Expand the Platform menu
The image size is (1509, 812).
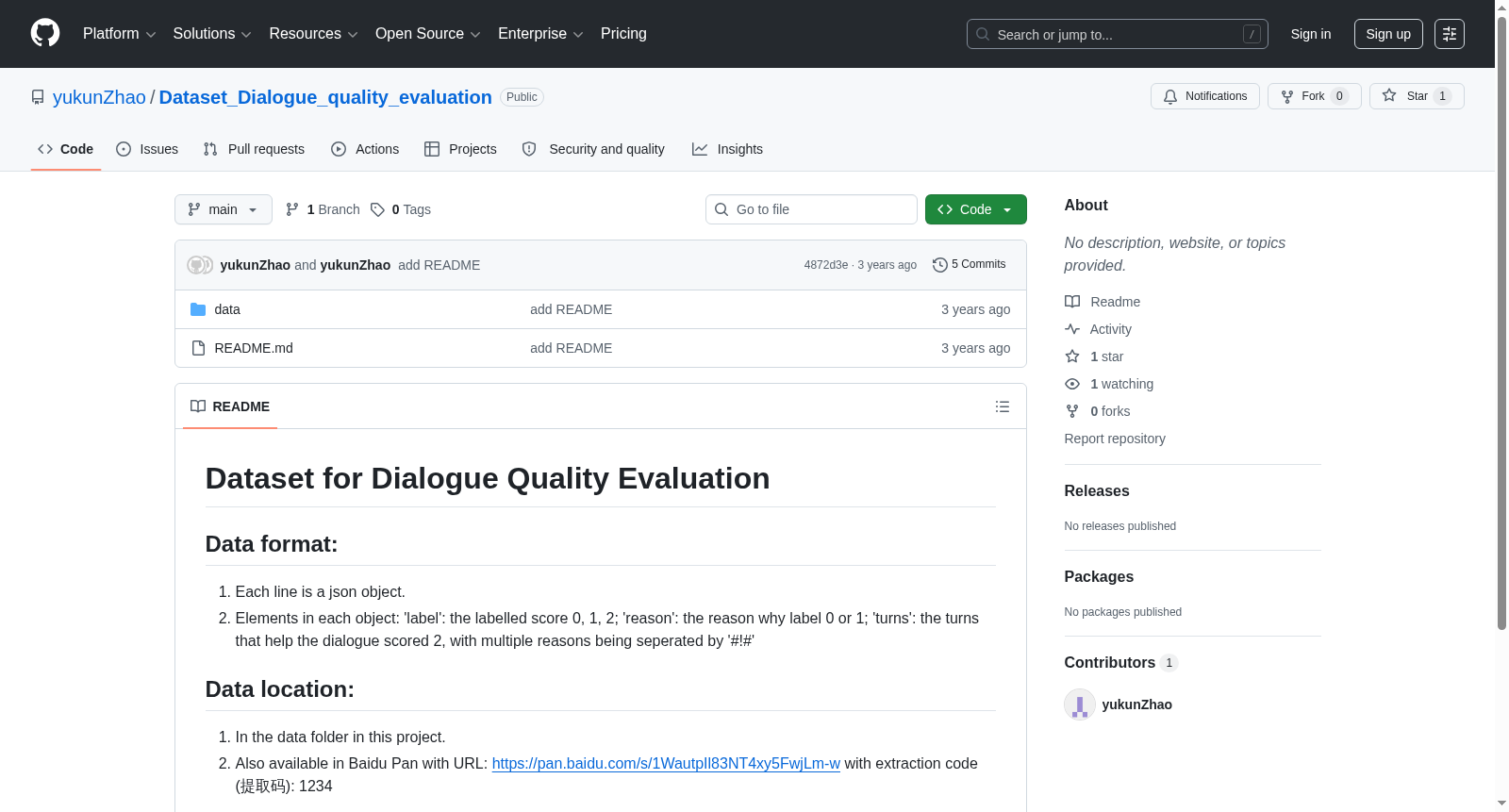pyautogui.click(x=120, y=34)
